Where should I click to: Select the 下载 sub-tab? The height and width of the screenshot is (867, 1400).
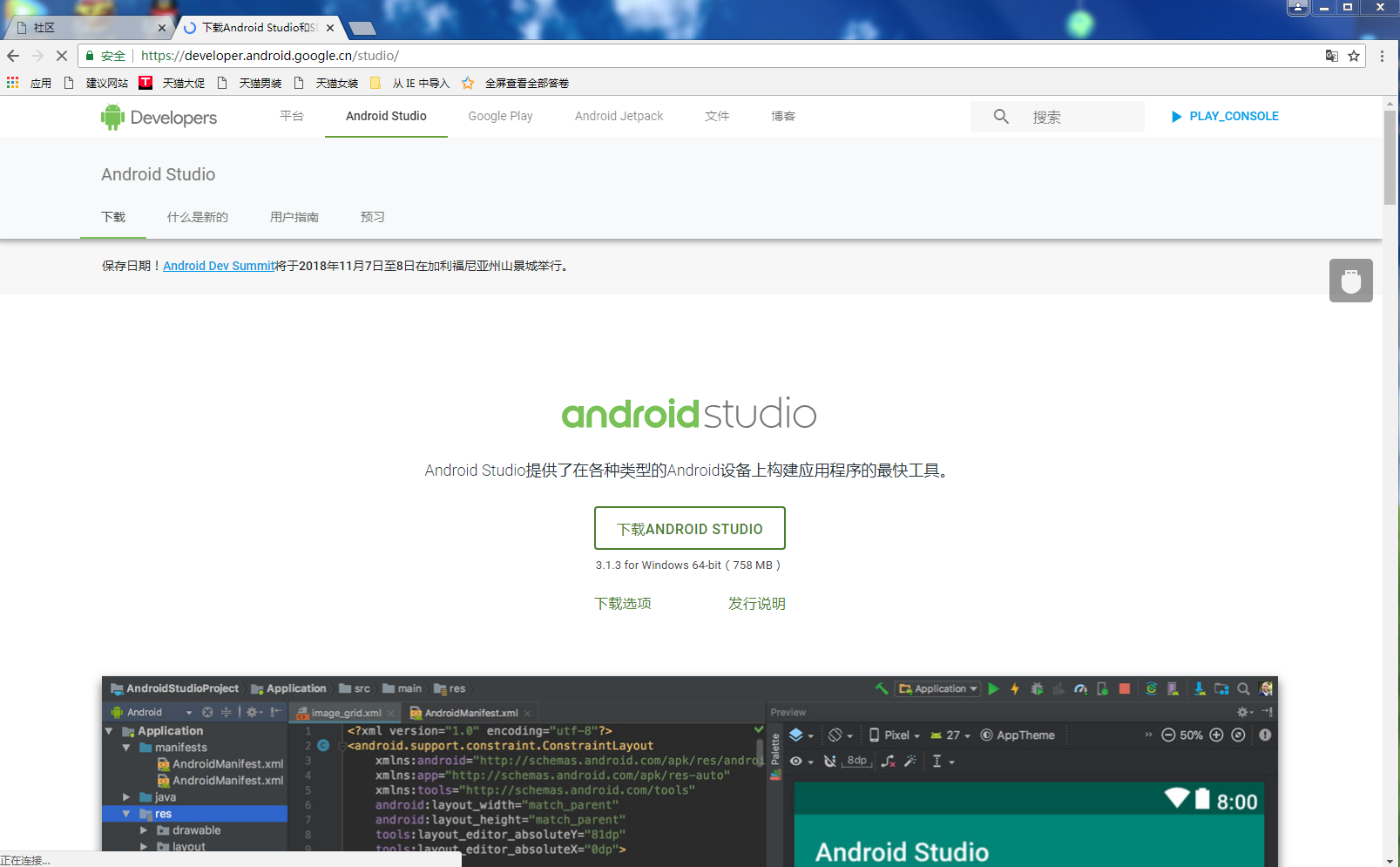coord(113,217)
